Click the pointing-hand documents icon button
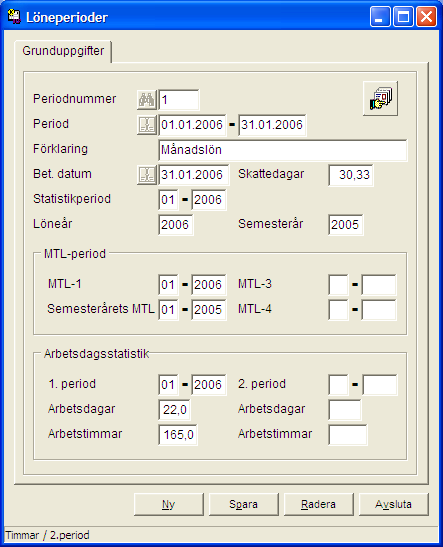The width and height of the screenshot is (443, 547). click(x=381, y=99)
